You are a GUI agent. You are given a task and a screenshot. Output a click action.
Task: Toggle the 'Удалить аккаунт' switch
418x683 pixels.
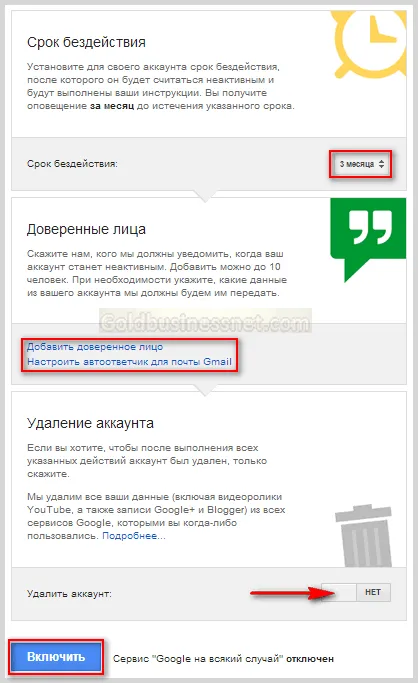[356, 592]
